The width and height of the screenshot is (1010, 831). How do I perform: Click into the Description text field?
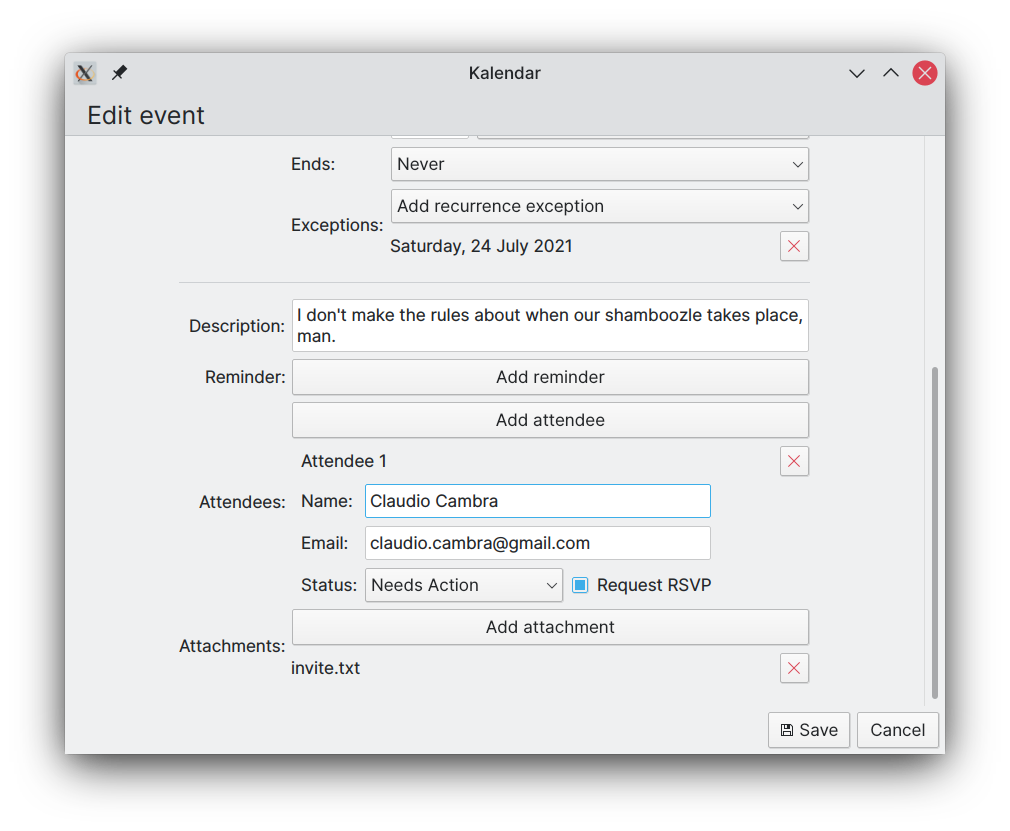pyautogui.click(x=550, y=325)
